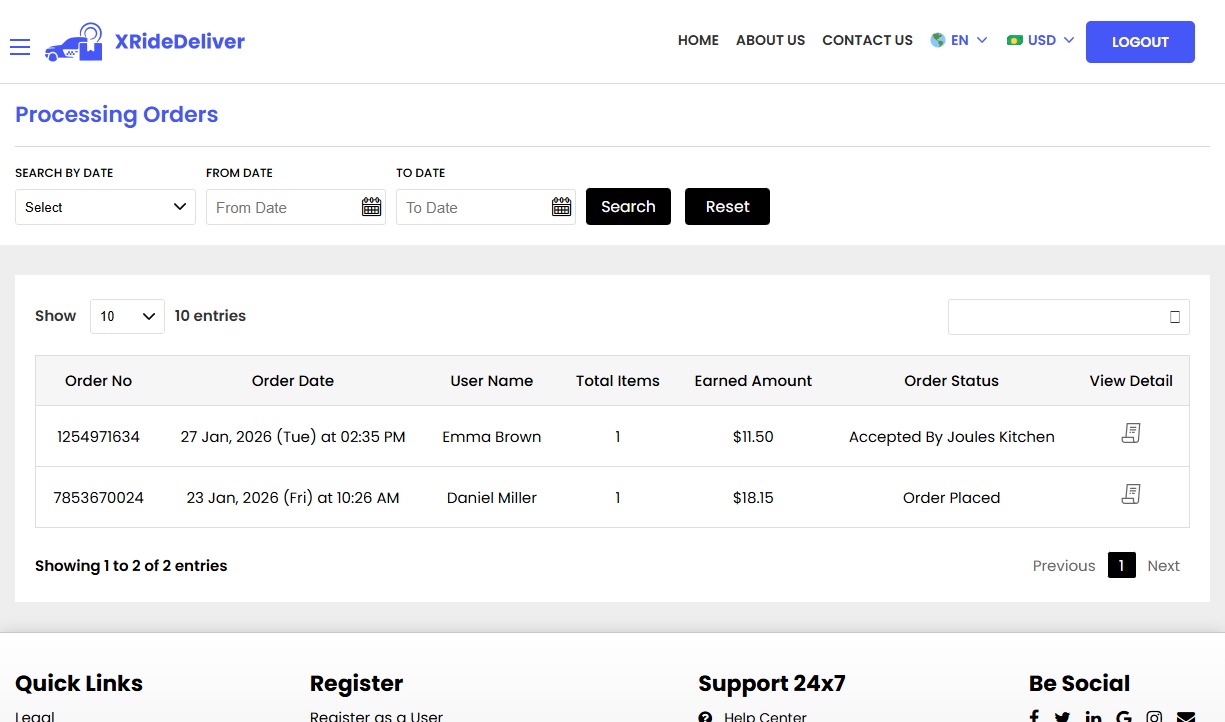Open the hamburger menu icon
The width and height of the screenshot is (1225, 722).
click(20, 46)
